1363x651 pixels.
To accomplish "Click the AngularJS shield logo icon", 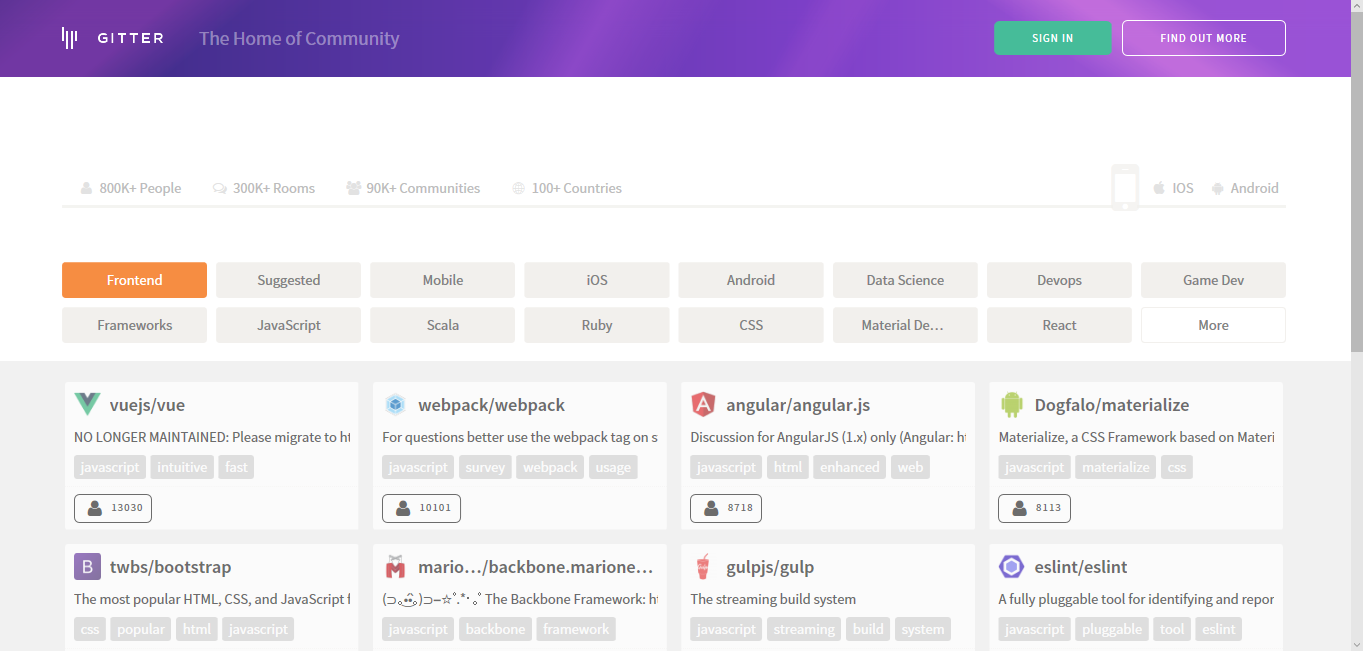I will click(703, 405).
